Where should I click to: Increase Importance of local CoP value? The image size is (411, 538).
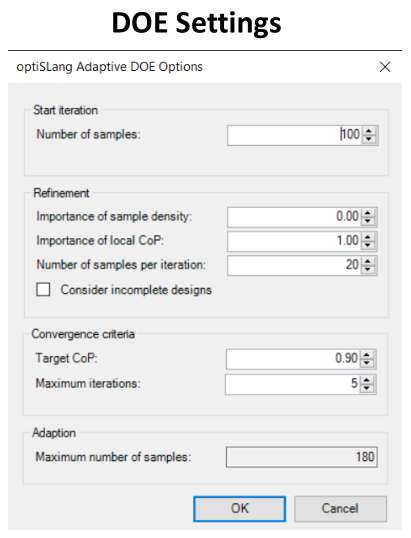(368, 237)
